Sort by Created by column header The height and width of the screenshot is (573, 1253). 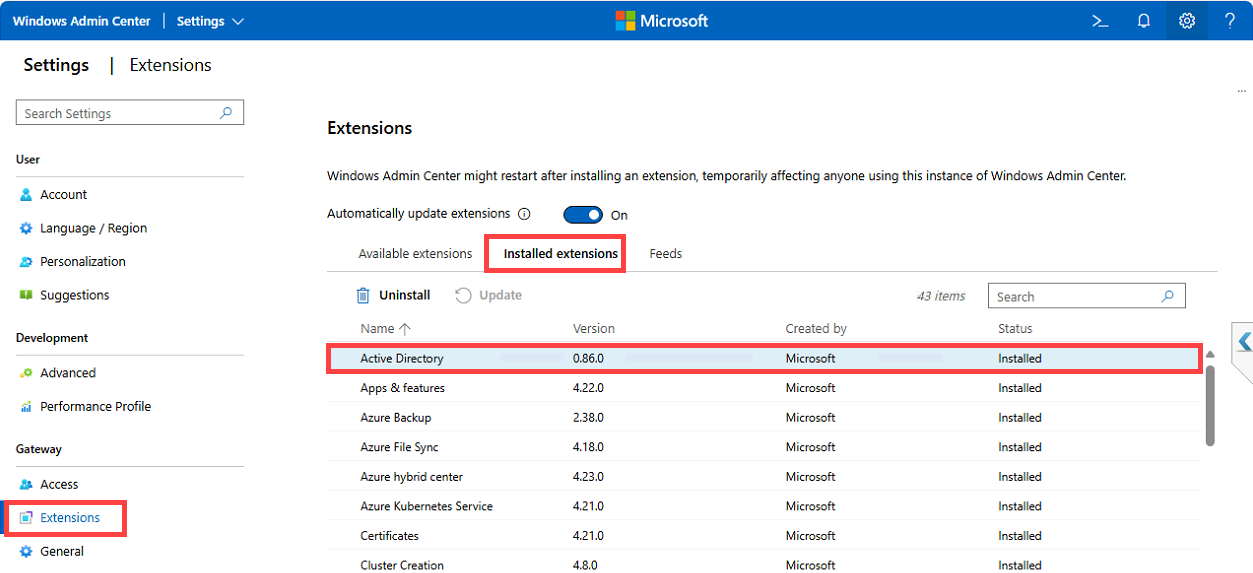coord(816,328)
